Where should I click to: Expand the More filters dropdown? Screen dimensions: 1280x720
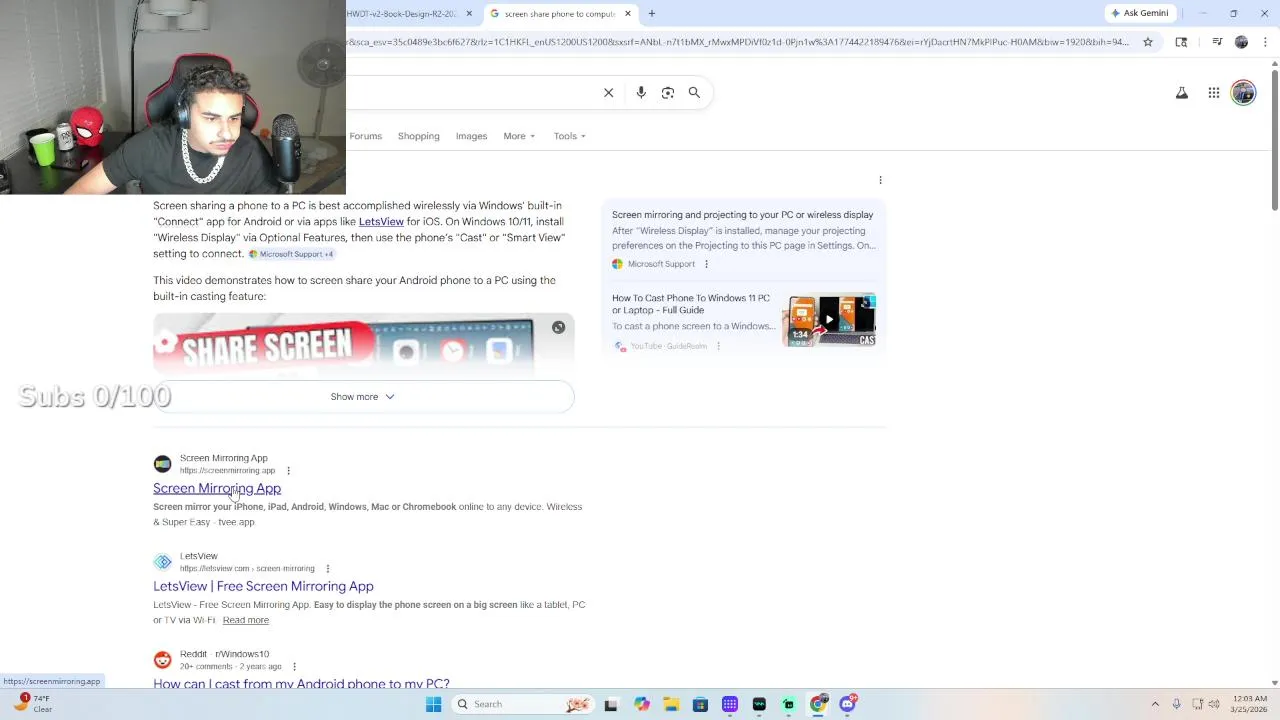click(x=519, y=136)
